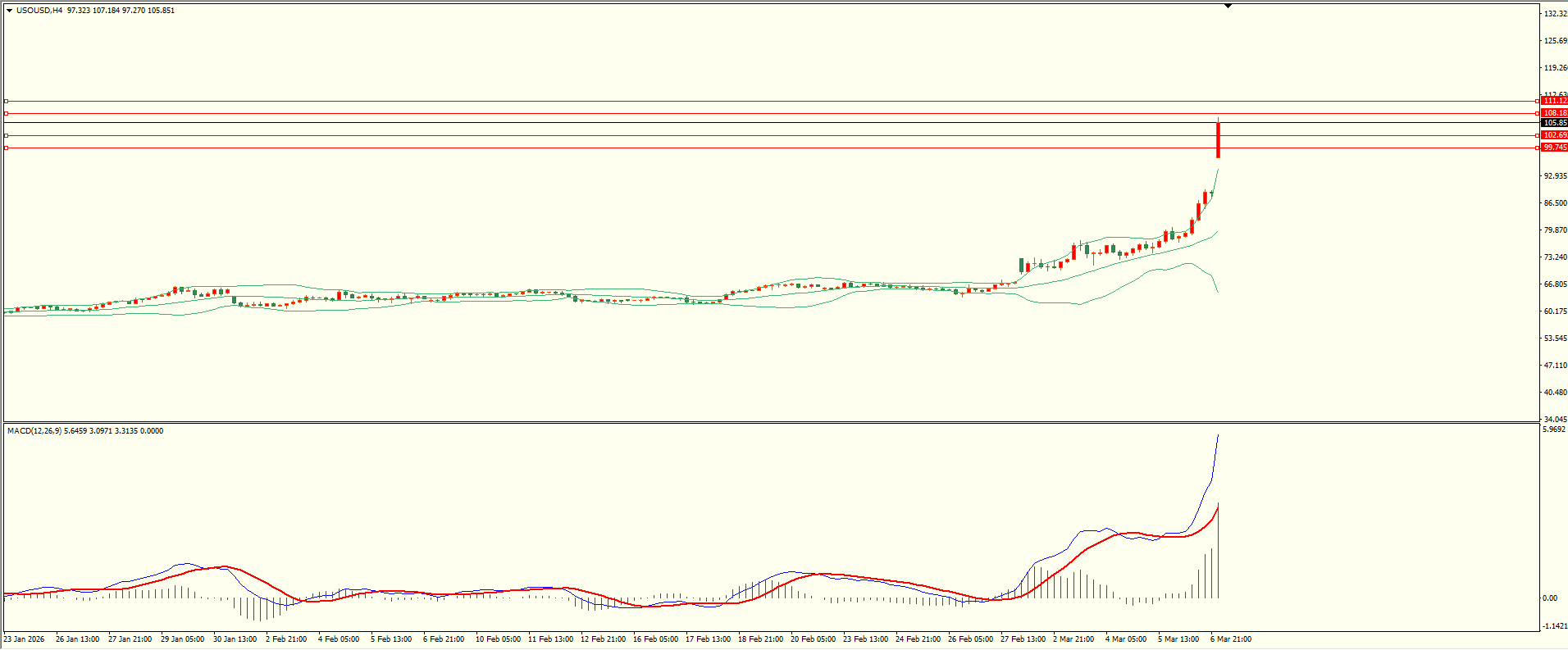Click the chart shift triangle marker at top
The image size is (1568, 650).
click(1228, 6)
